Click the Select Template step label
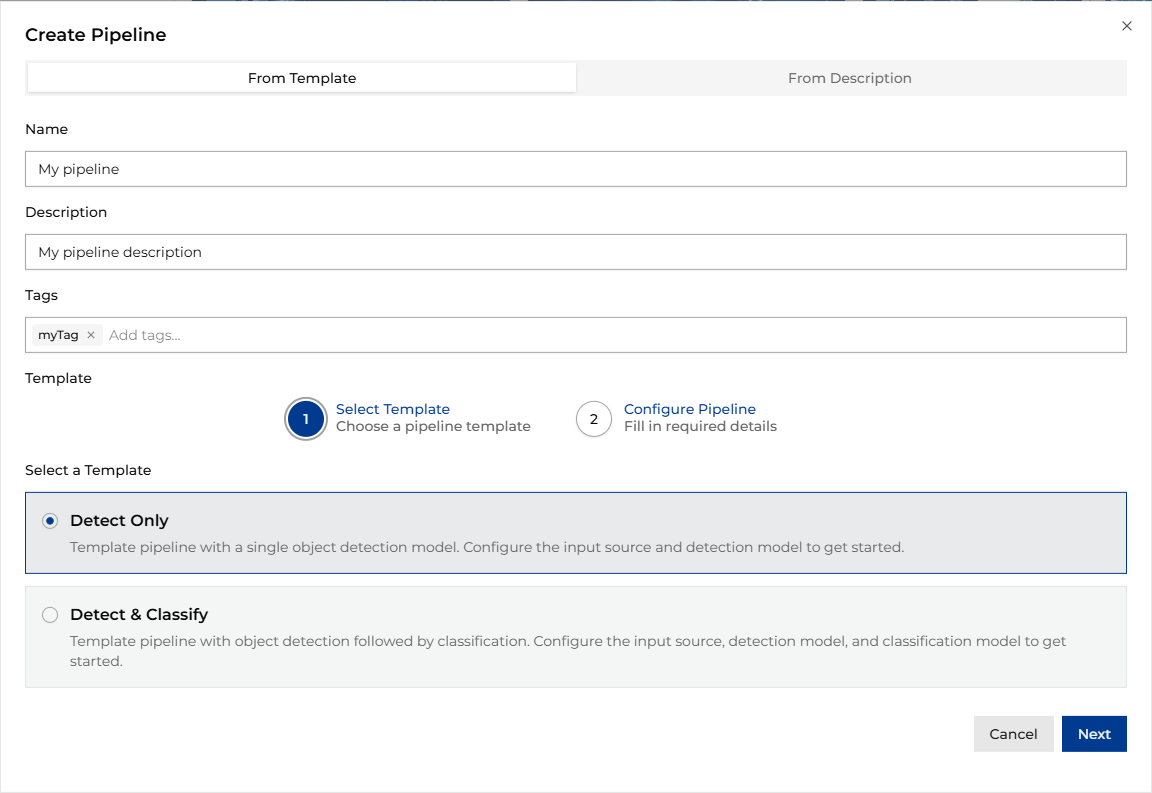Screen dimensions: 1152x793 click(393, 409)
